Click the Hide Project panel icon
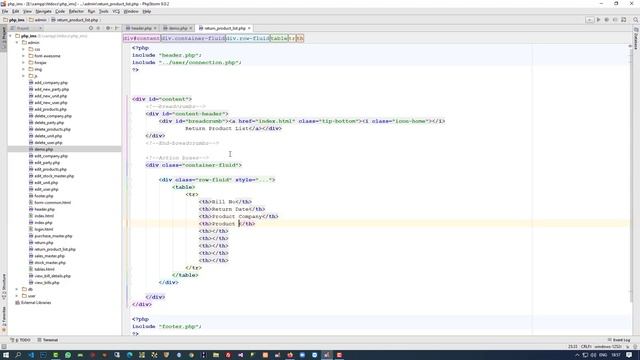The image size is (640, 360). point(117,28)
